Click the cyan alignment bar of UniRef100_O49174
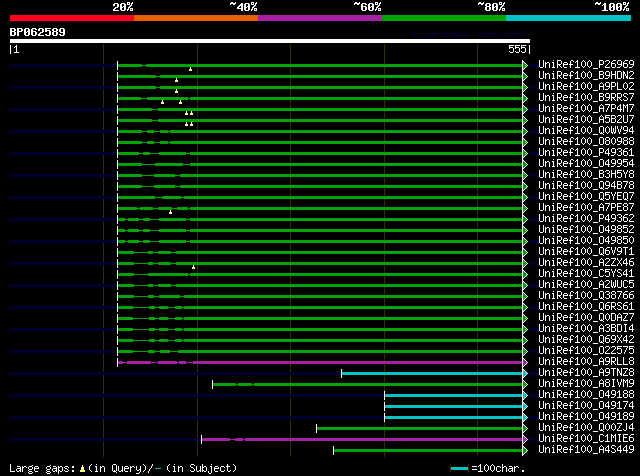Screen dimensions: 640x476 453,407
